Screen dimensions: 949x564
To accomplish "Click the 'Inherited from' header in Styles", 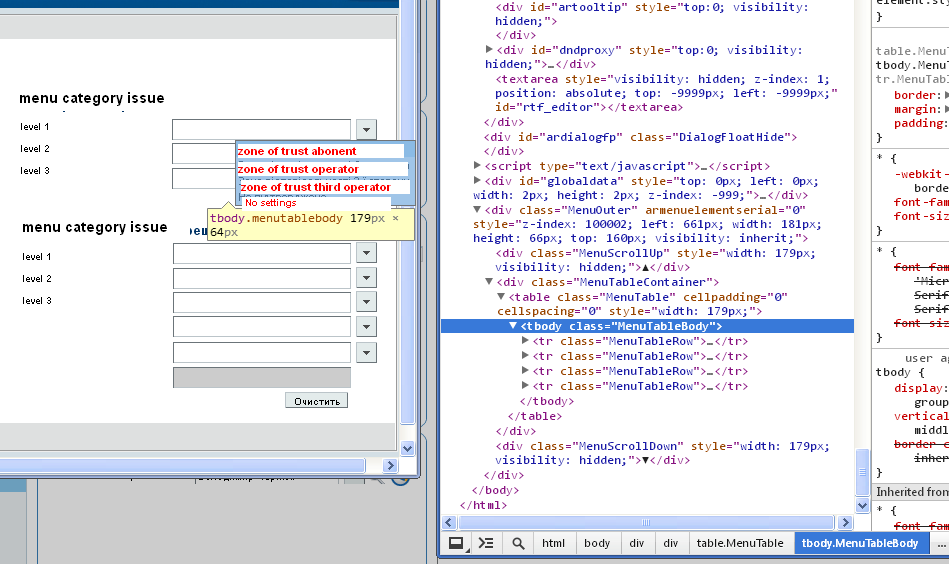I will 912,492.
